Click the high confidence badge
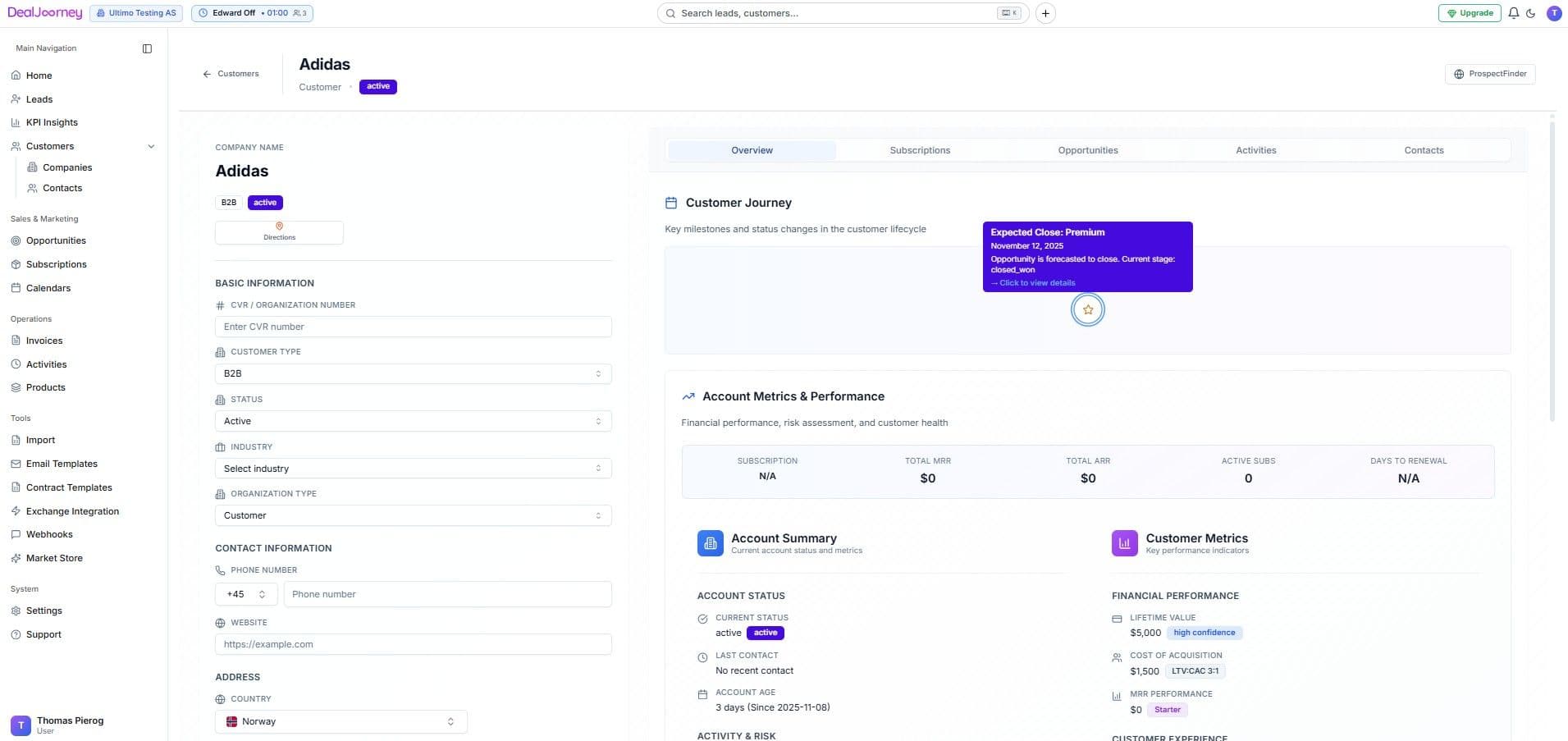1568x741 pixels. pyautogui.click(x=1204, y=633)
